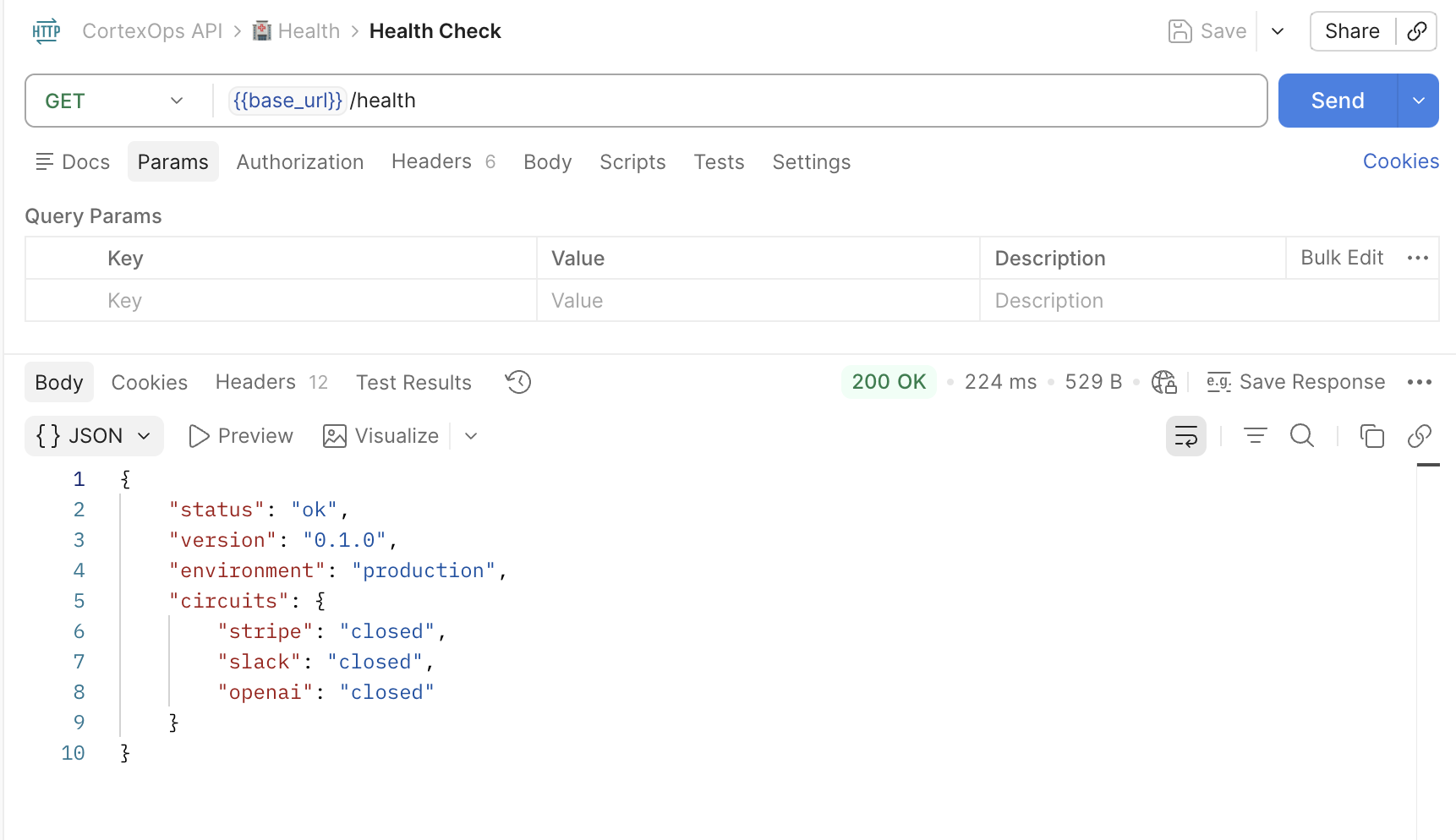
Task: Open the JSON format dropdown
Action: coord(94,436)
